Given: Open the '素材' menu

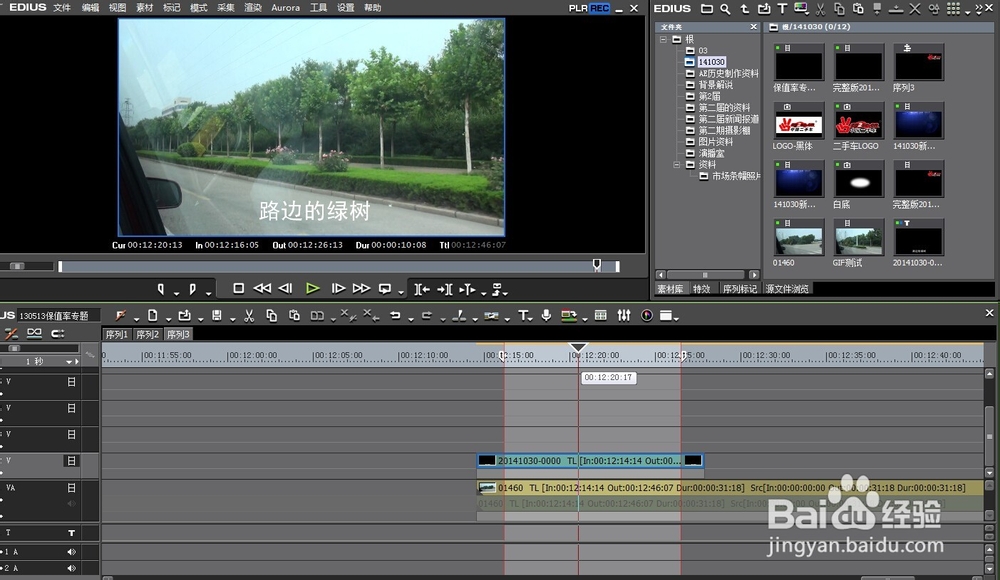Looking at the screenshot, I should tap(145, 8).
